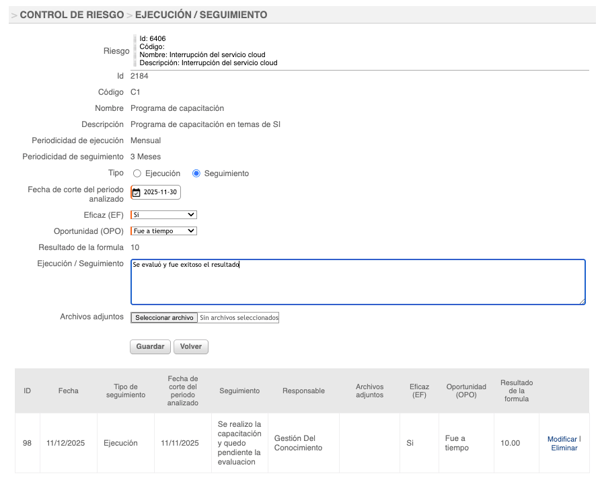Click 'Sin archivos seleccionados' text
The width and height of the screenshot is (600, 486).
click(x=239, y=318)
